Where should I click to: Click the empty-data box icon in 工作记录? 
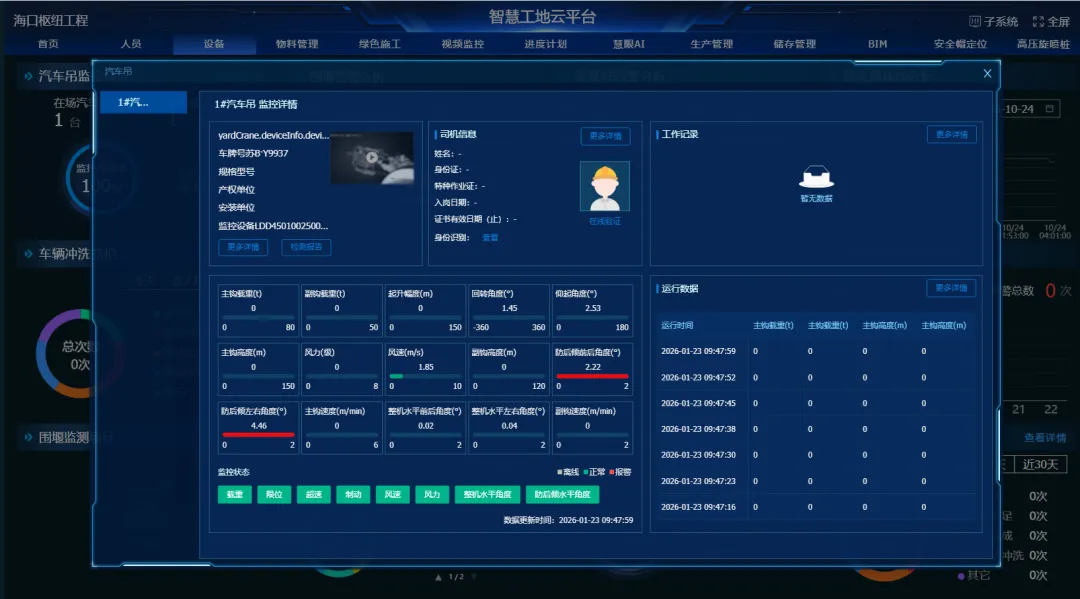[816, 177]
